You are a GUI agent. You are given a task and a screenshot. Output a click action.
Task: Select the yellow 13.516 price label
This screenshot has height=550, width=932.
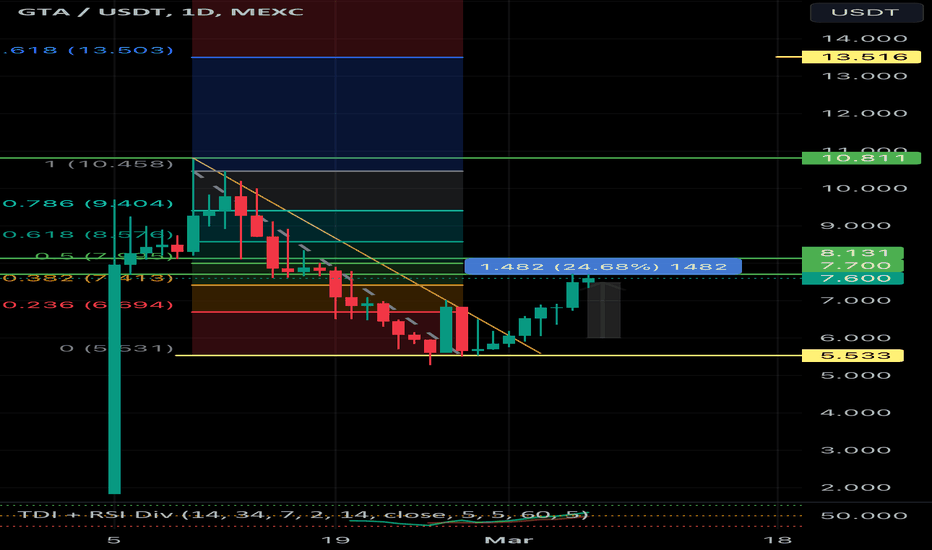click(x=861, y=57)
